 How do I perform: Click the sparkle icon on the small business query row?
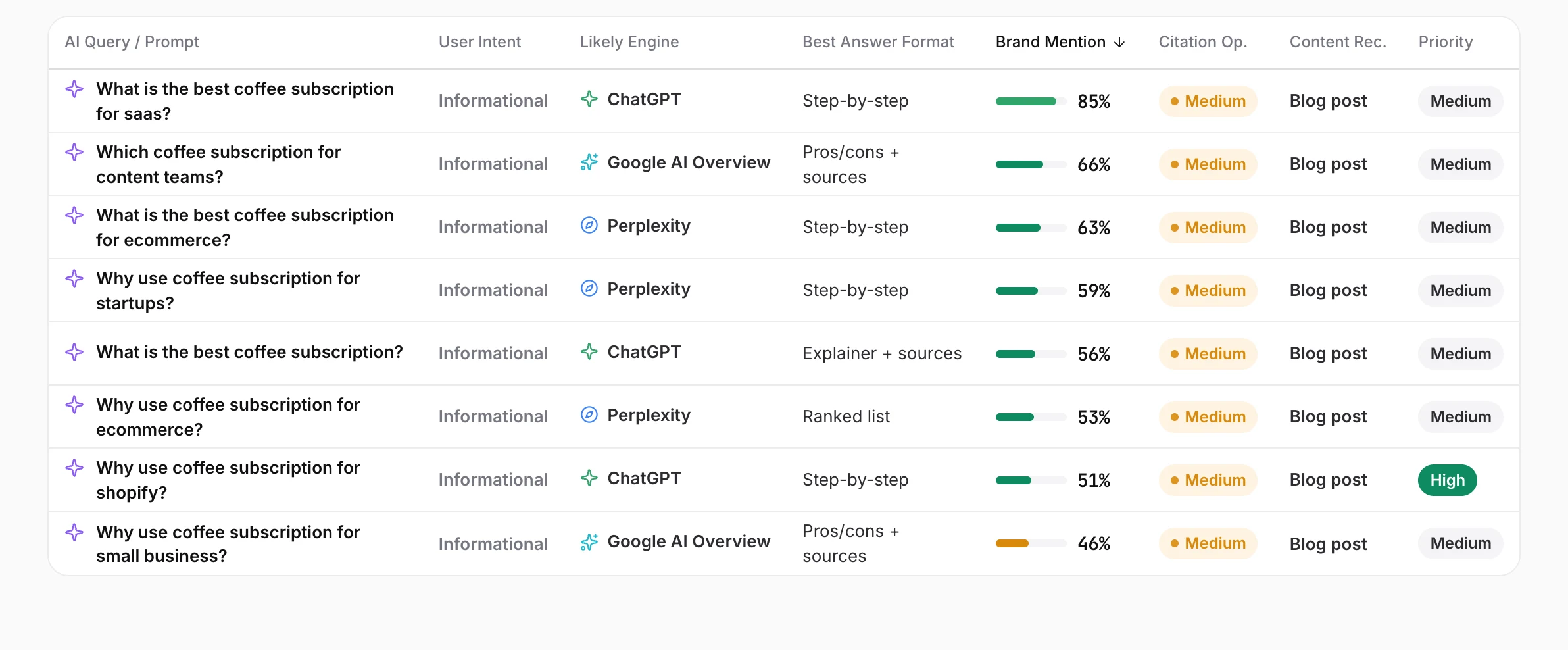click(74, 532)
